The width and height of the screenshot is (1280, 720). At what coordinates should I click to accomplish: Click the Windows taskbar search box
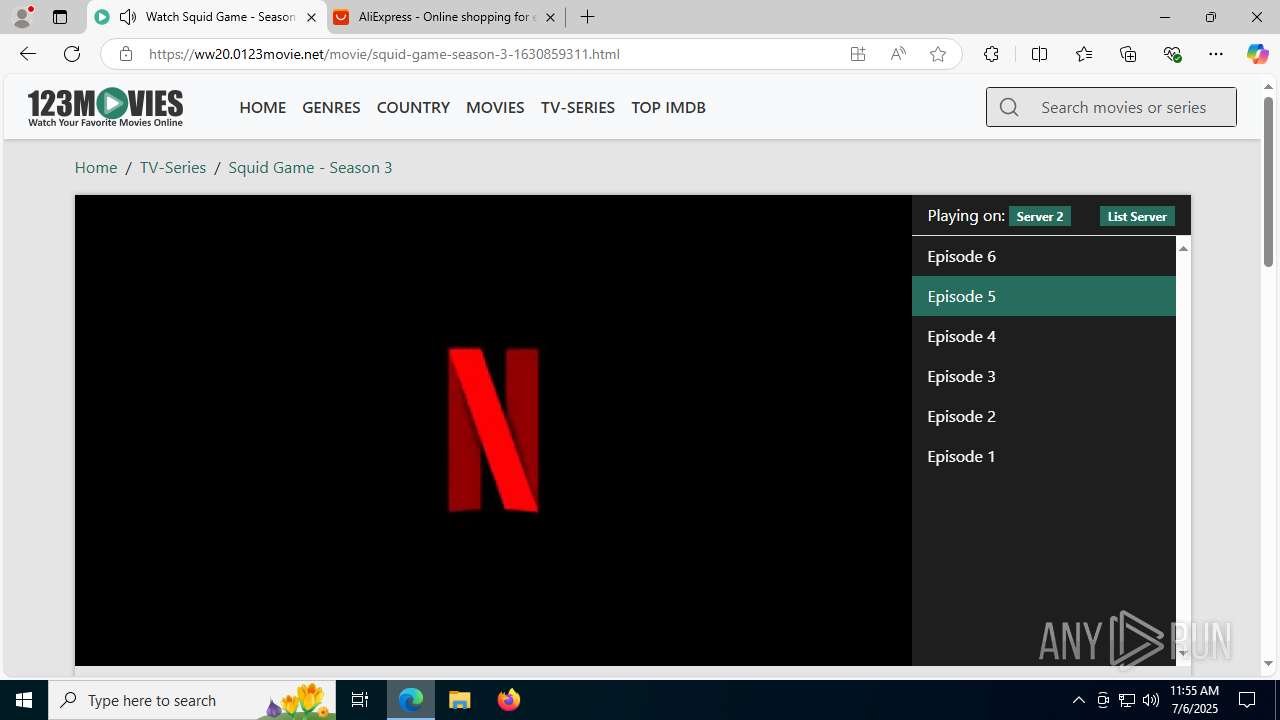click(x=193, y=700)
